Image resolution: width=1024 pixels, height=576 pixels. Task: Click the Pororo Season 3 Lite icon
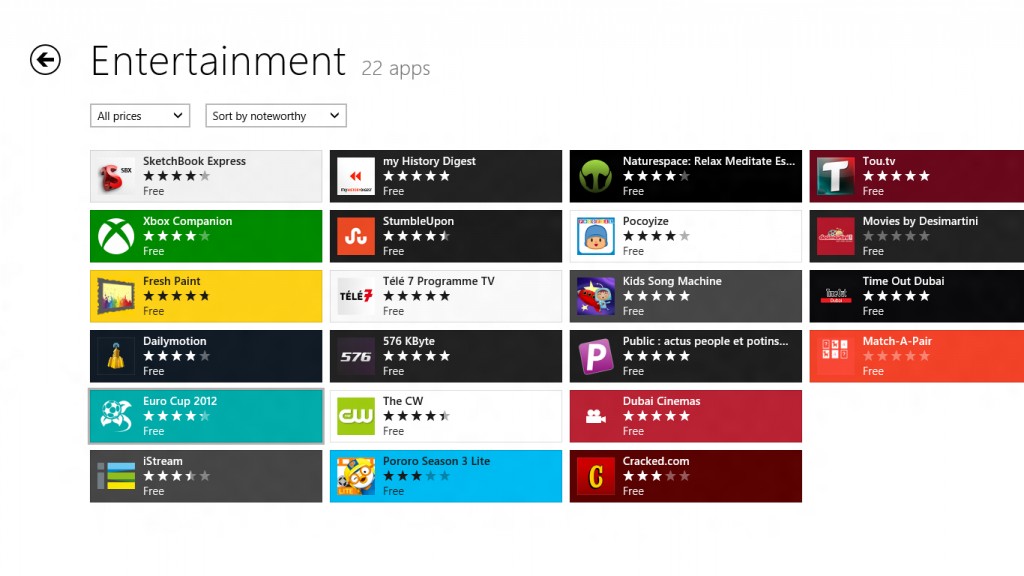click(356, 476)
